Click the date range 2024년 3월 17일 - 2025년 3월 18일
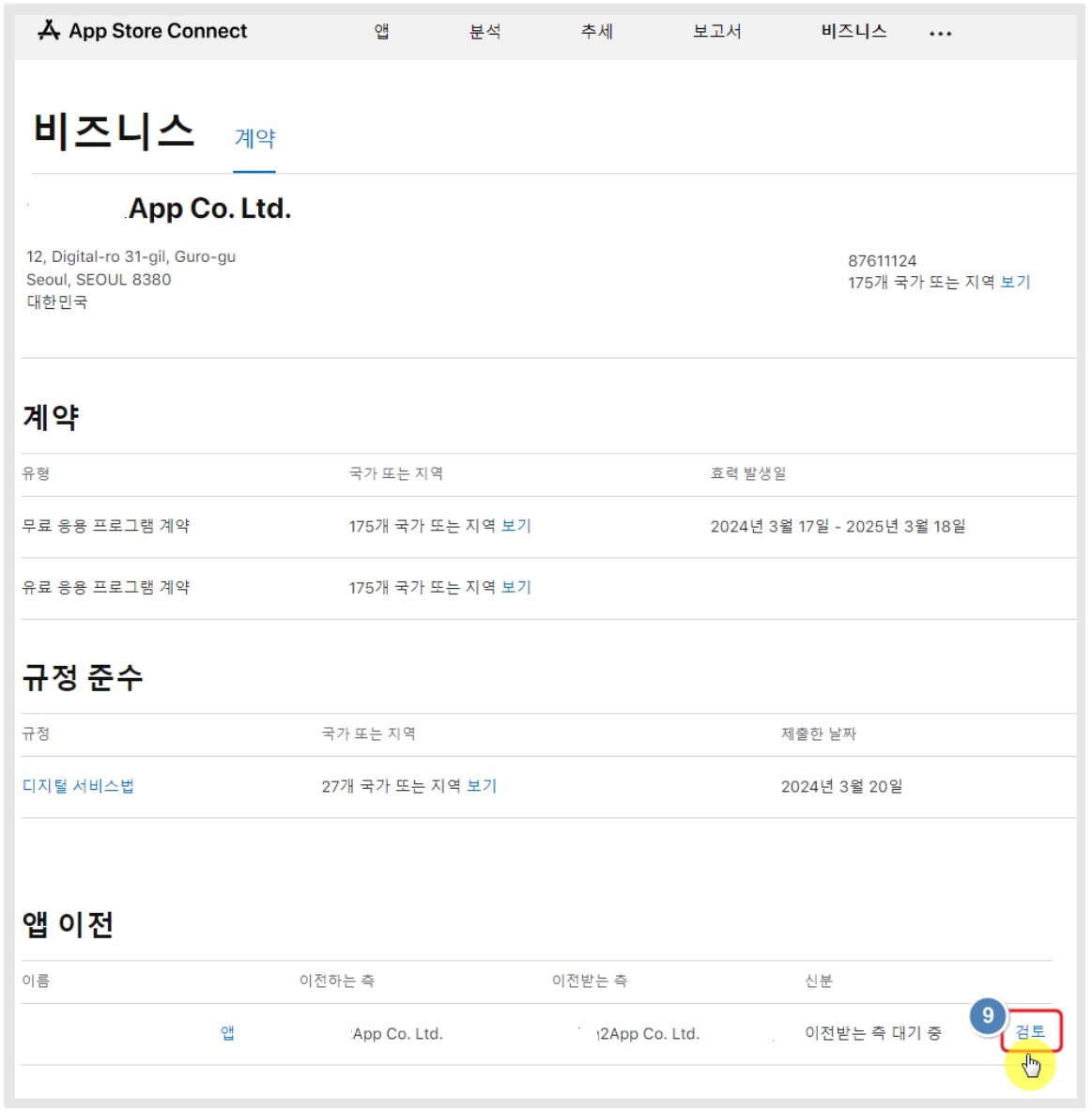This screenshot has width=1092, height=1112. (838, 526)
